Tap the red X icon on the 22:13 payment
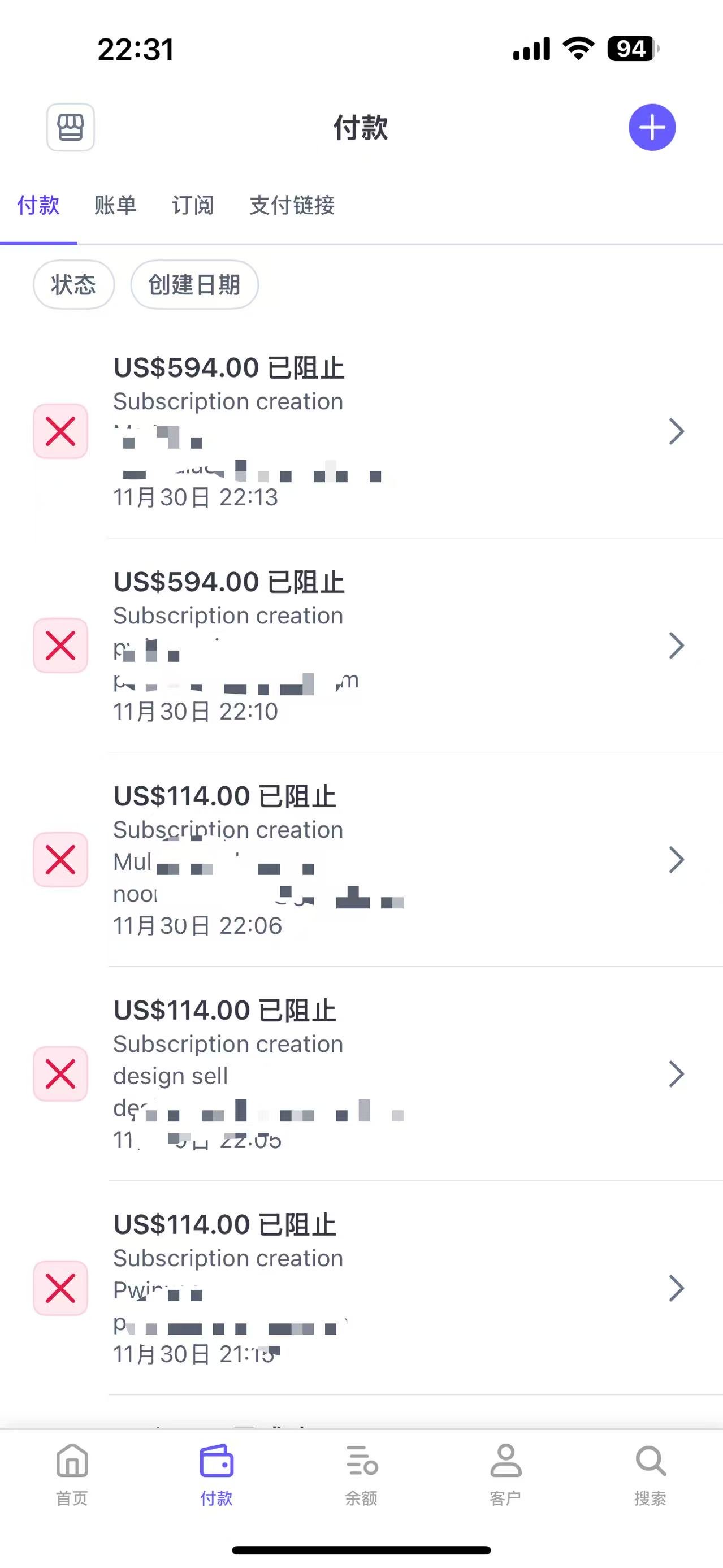Screen dimensions: 723x1568 point(60,431)
